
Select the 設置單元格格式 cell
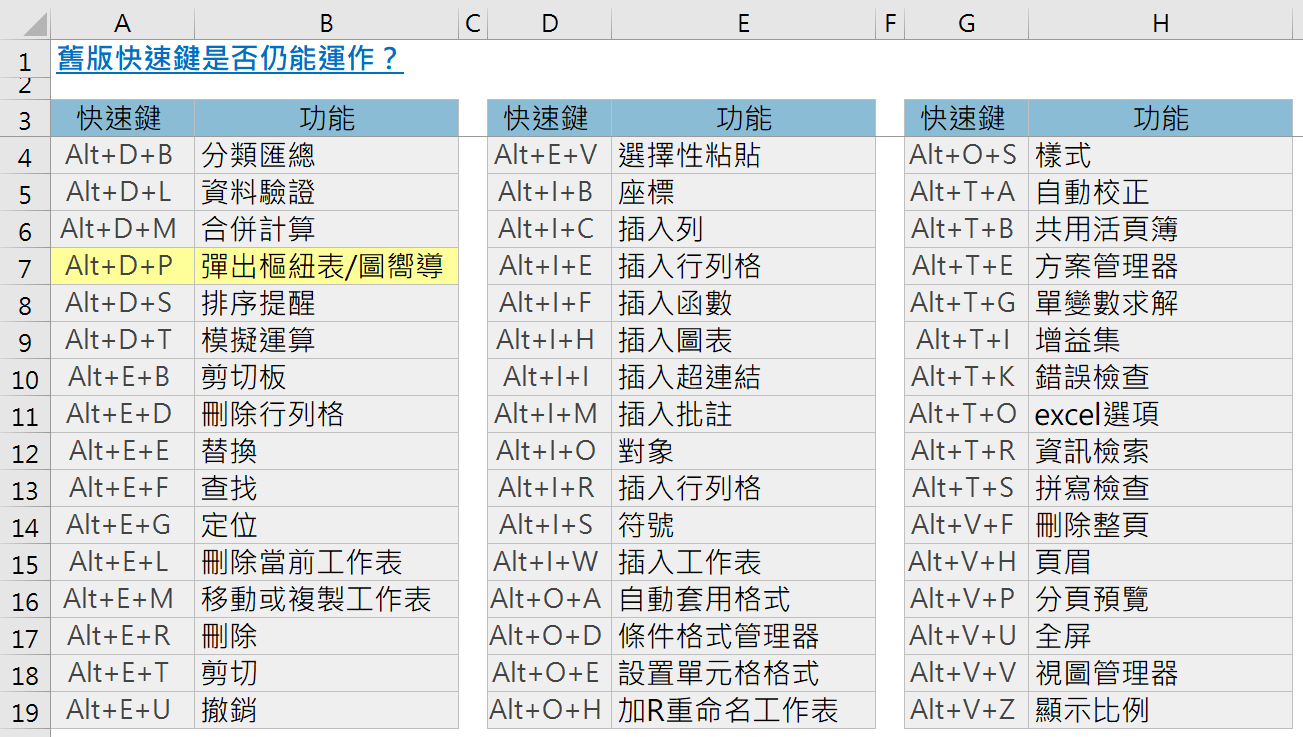[743, 673]
